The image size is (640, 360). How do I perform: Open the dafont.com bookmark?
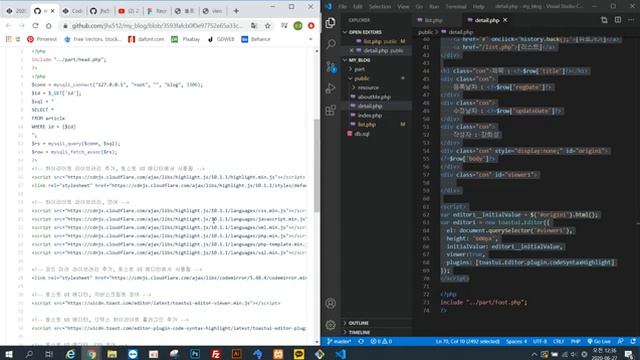[146, 39]
